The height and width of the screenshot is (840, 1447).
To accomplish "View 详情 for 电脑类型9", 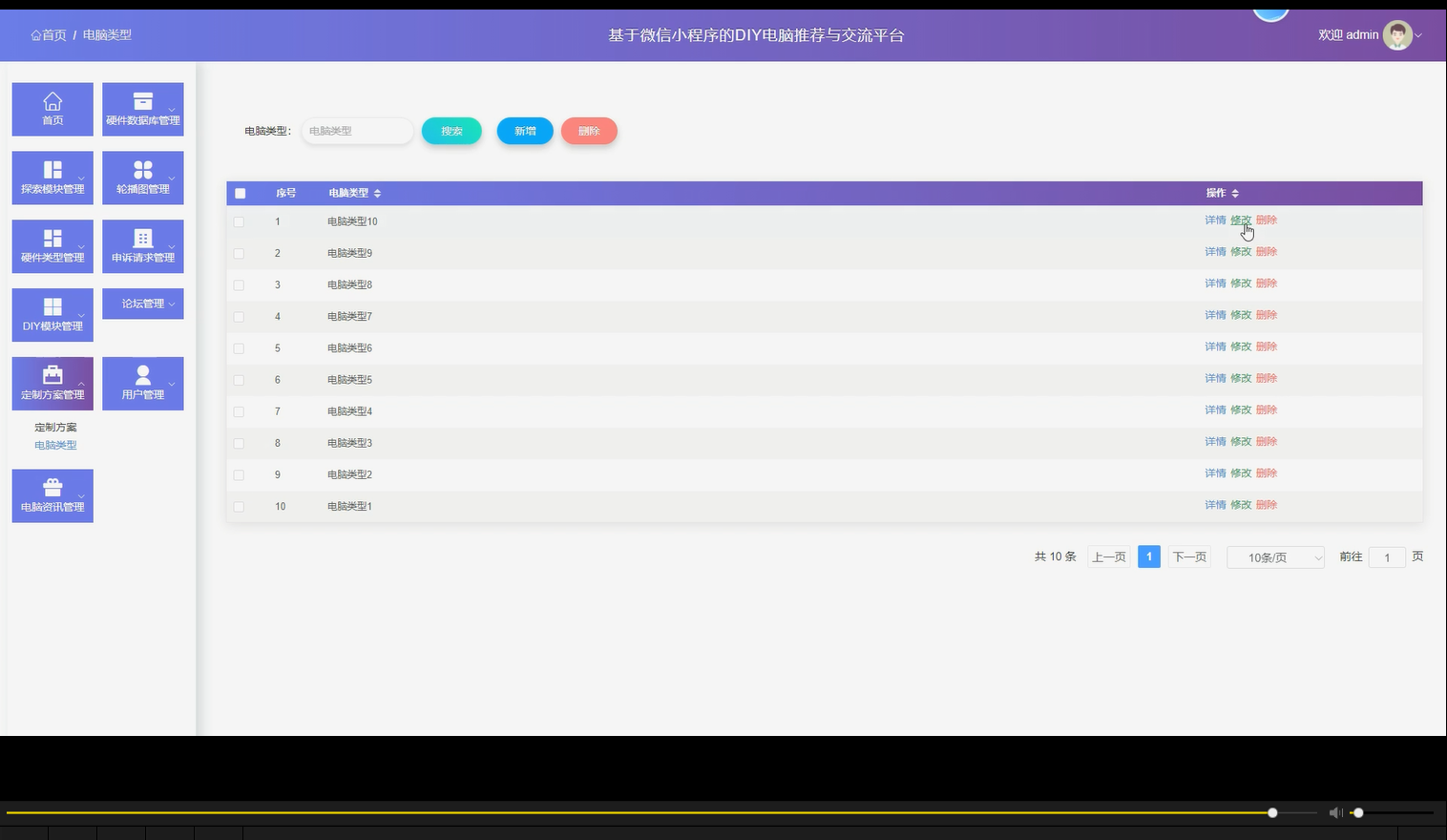I will (x=1215, y=252).
